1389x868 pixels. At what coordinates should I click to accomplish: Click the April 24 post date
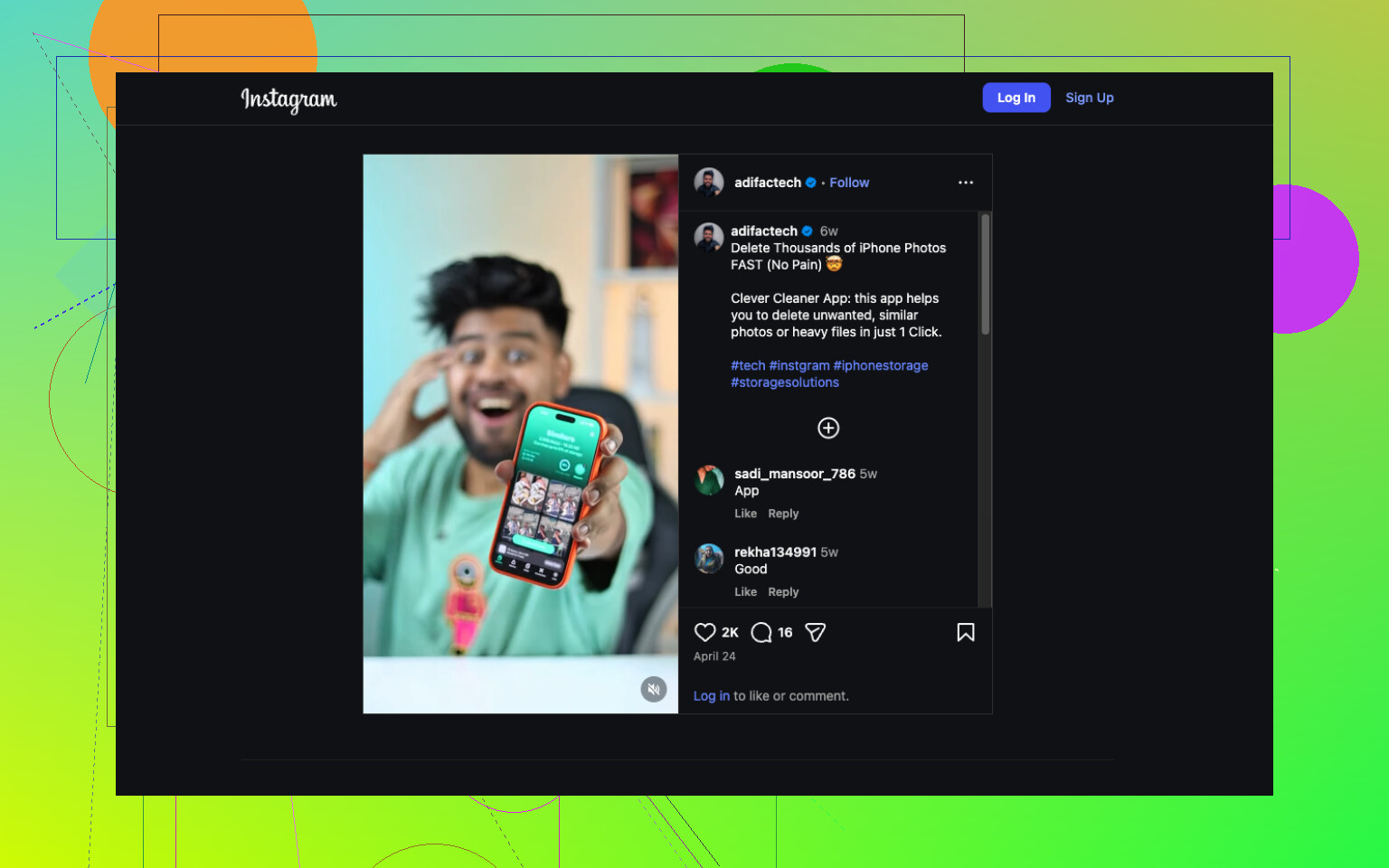714,656
